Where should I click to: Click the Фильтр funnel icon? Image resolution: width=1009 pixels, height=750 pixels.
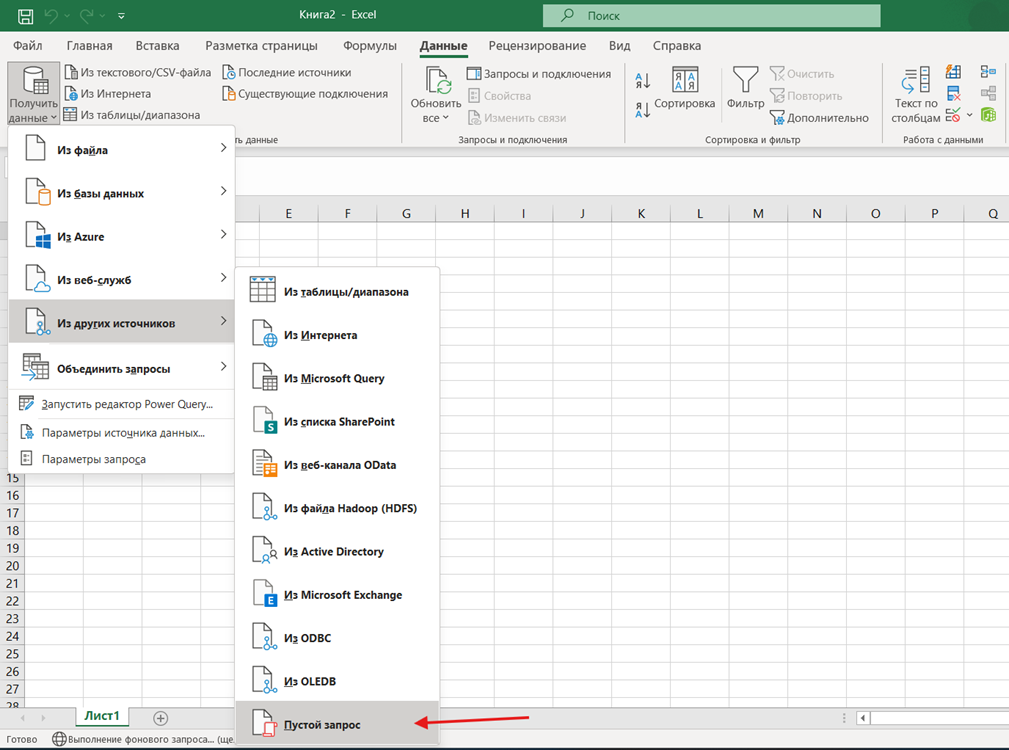click(x=745, y=80)
